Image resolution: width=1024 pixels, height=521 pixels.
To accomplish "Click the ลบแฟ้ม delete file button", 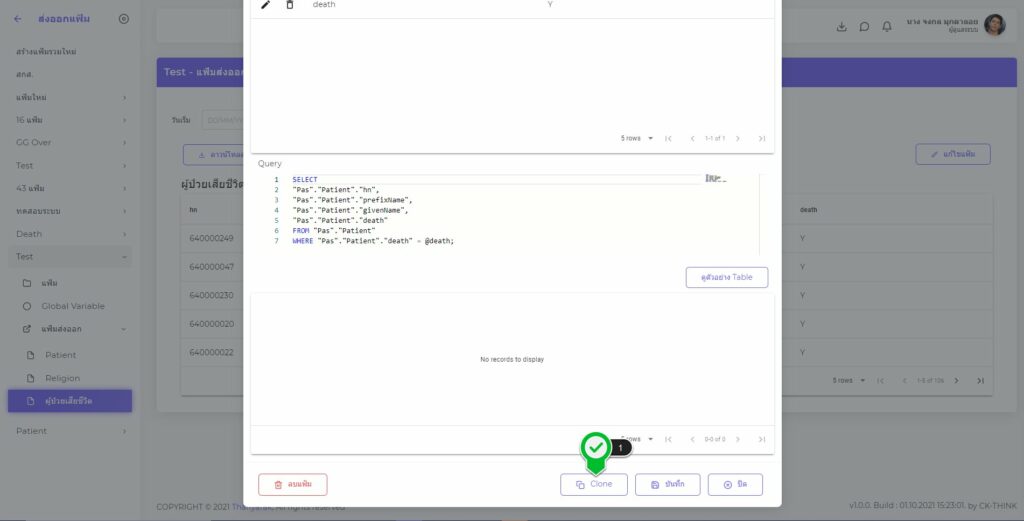I will point(292,484).
